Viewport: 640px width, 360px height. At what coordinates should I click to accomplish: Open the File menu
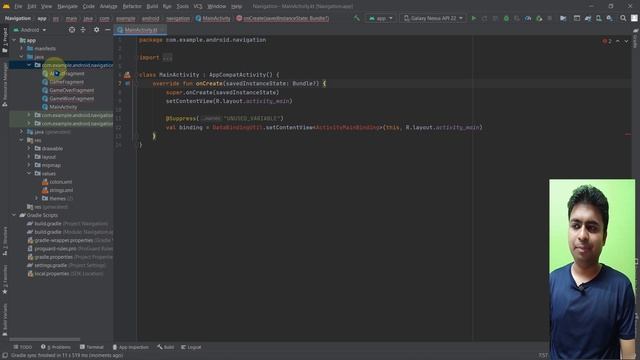click(x=18, y=7)
